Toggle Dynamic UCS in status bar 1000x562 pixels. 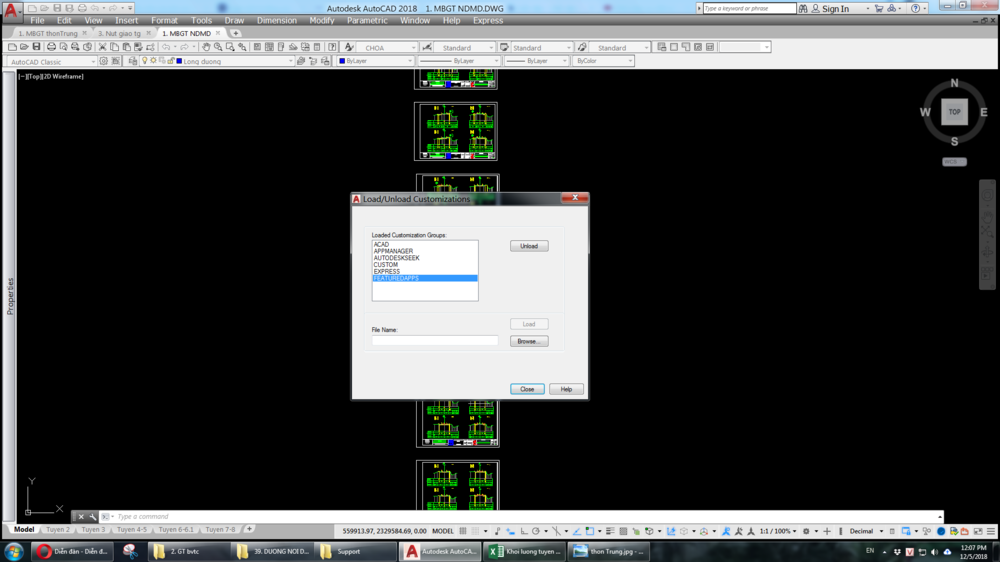(x=671, y=531)
